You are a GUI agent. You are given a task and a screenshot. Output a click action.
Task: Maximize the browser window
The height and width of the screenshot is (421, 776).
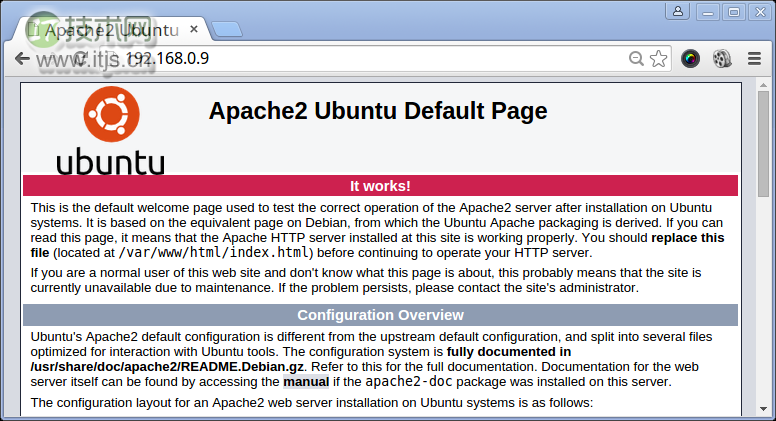click(x=734, y=12)
